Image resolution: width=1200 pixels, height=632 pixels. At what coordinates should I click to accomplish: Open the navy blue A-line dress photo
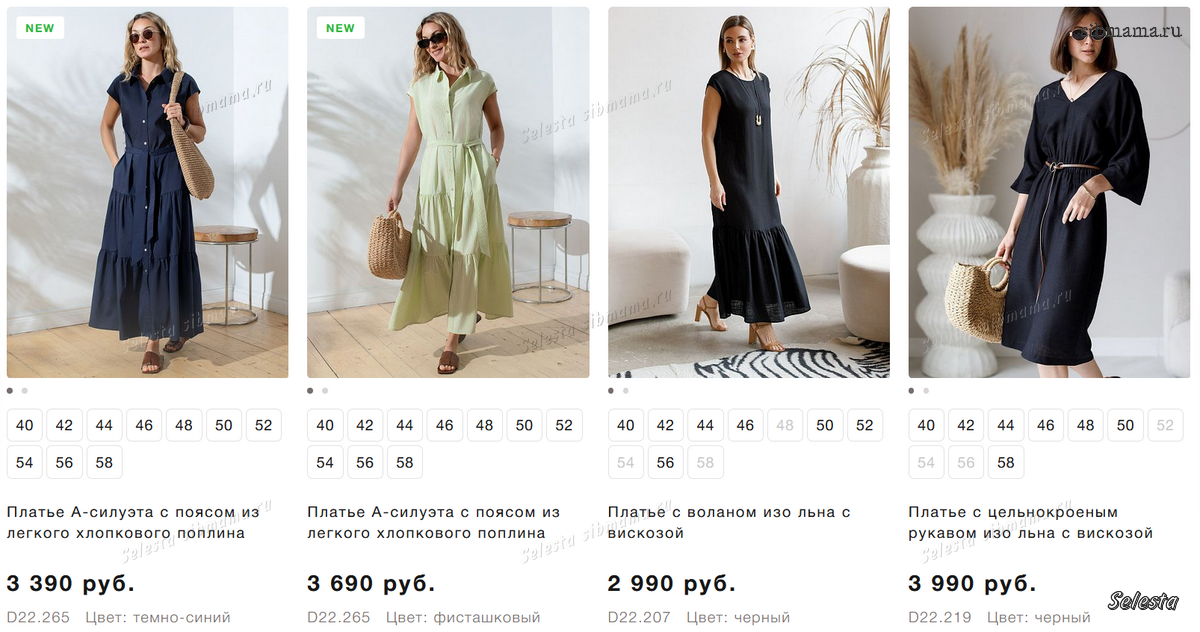point(147,192)
